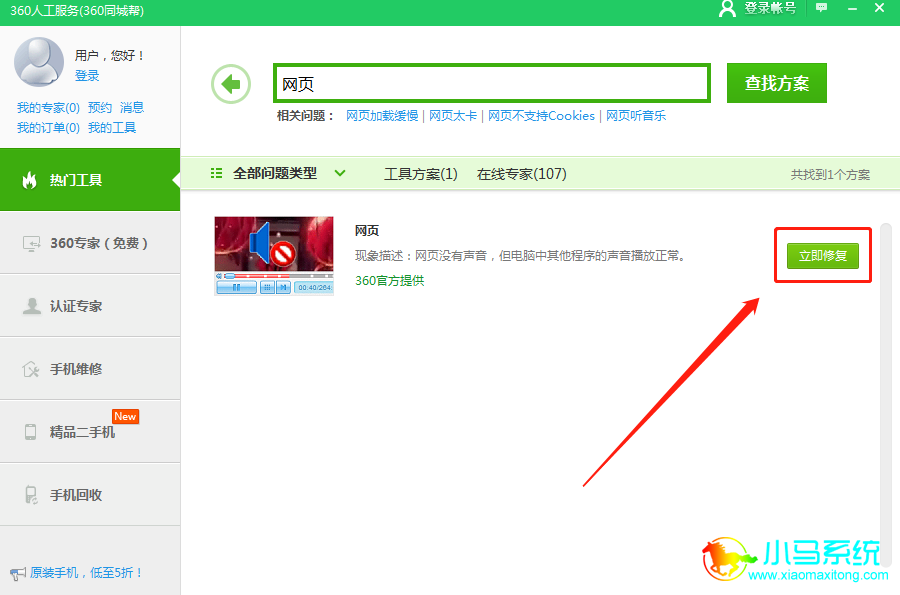Open 我的工具 link
The width and height of the screenshot is (900, 595).
pos(112,128)
